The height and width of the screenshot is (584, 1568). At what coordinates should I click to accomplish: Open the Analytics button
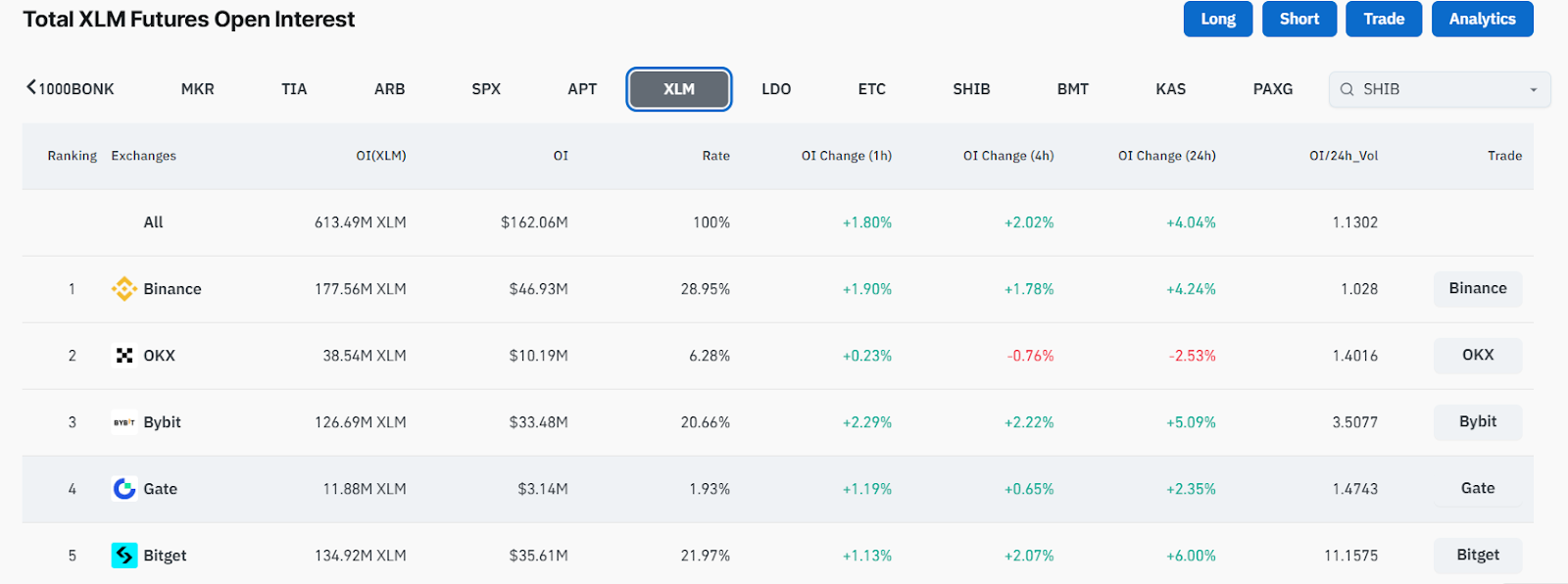click(1482, 19)
